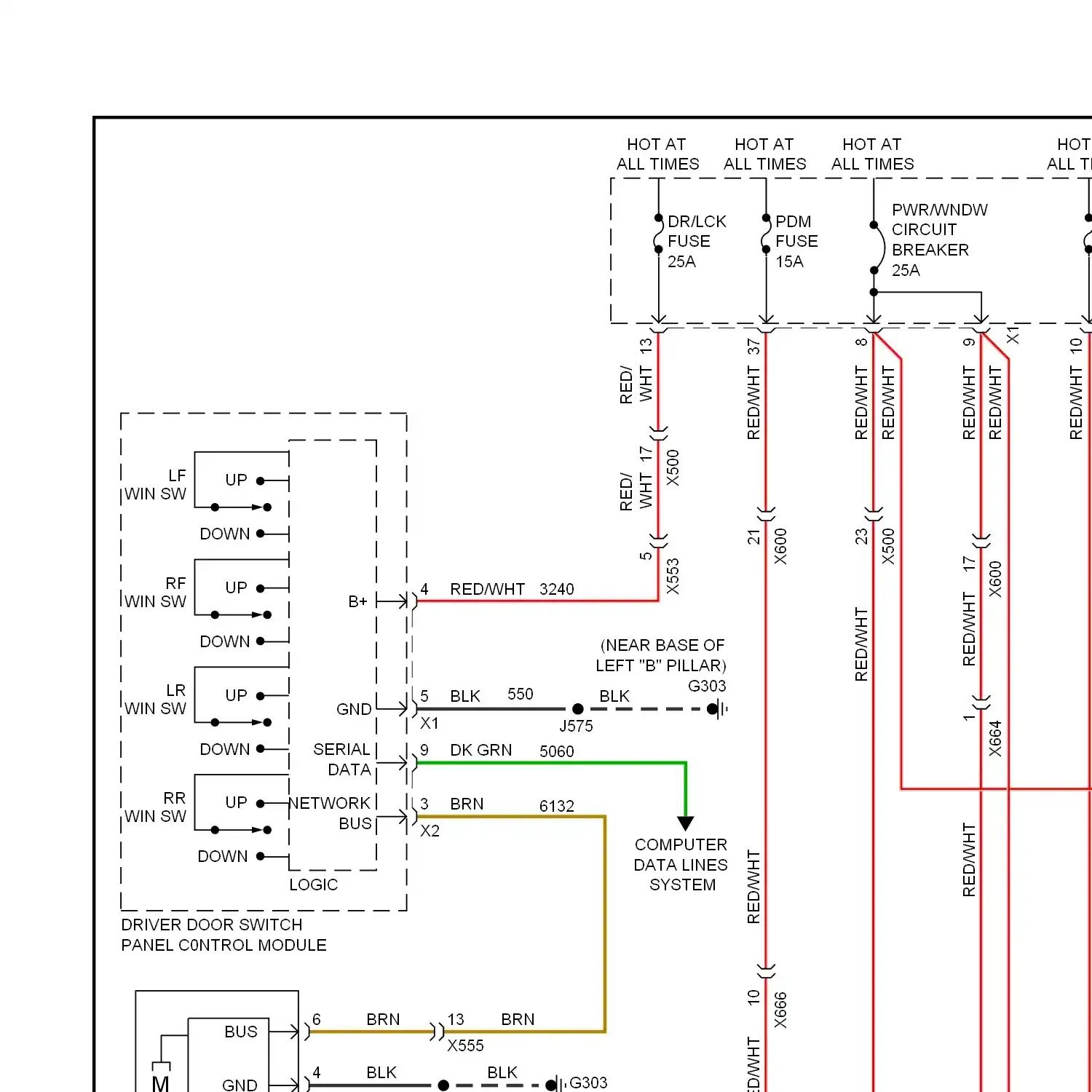Click HOT AT ALL TIMES above PDM fuse
The height and width of the screenshot is (1092, 1092).
click(x=765, y=154)
